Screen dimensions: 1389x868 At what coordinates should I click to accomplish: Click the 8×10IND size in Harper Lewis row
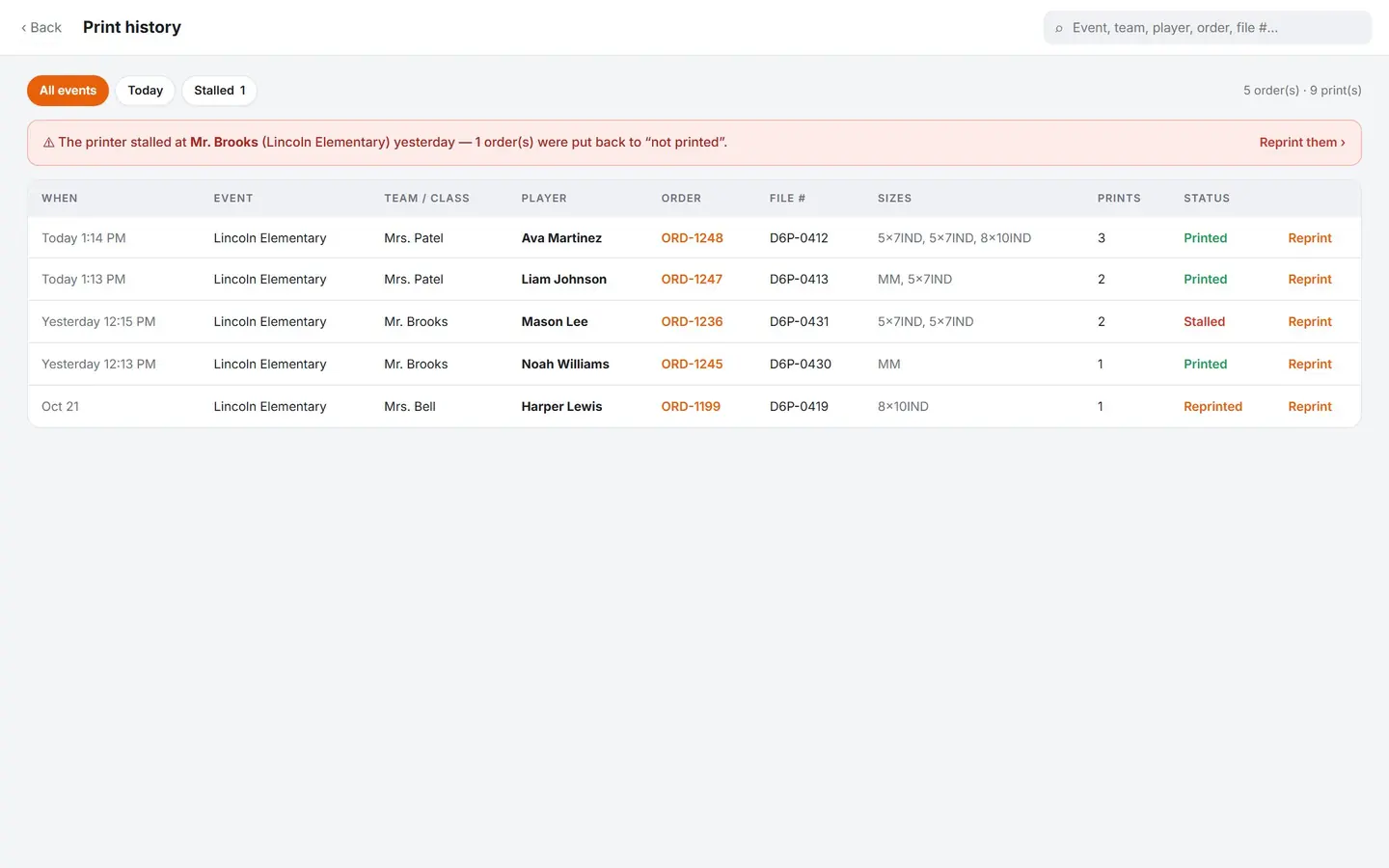pos(903,407)
